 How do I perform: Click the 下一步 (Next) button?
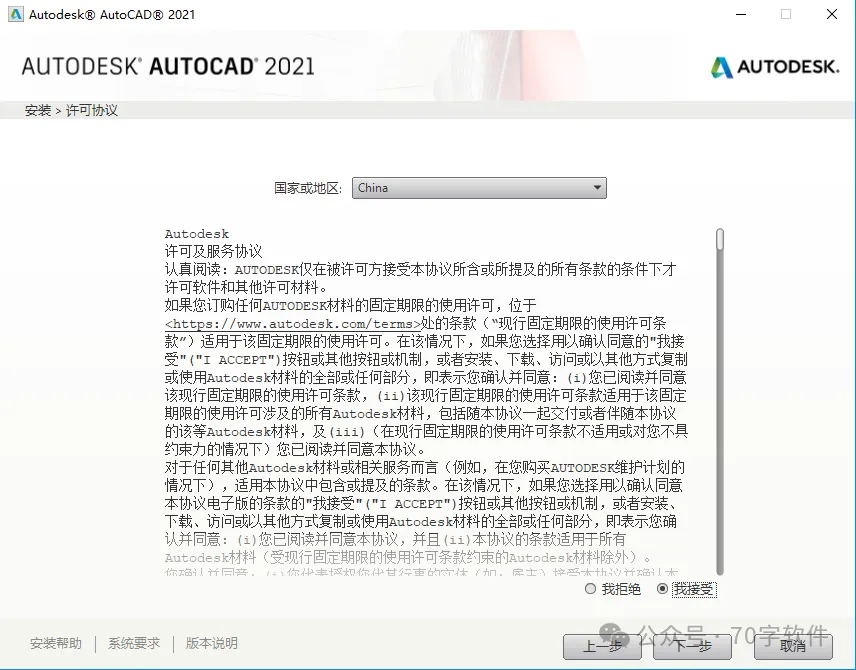[x=692, y=647]
